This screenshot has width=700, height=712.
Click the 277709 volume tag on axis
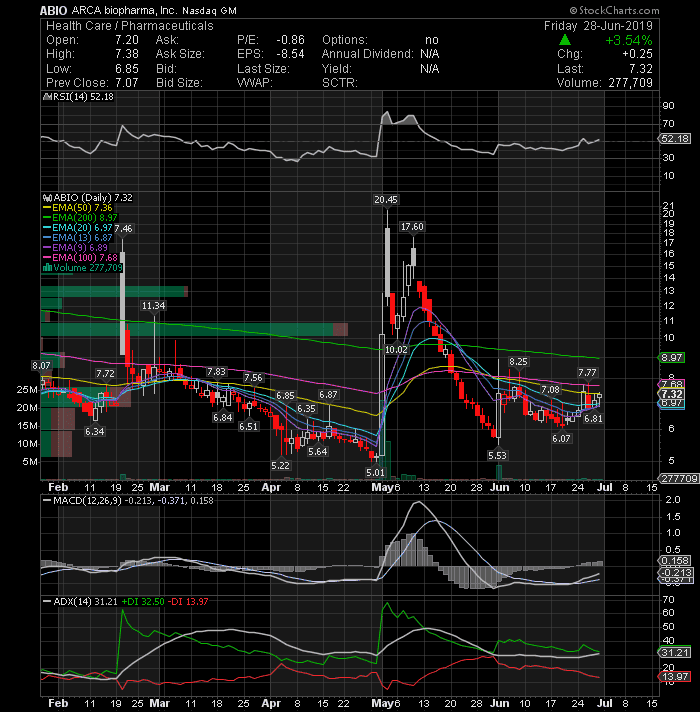(679, 479)
